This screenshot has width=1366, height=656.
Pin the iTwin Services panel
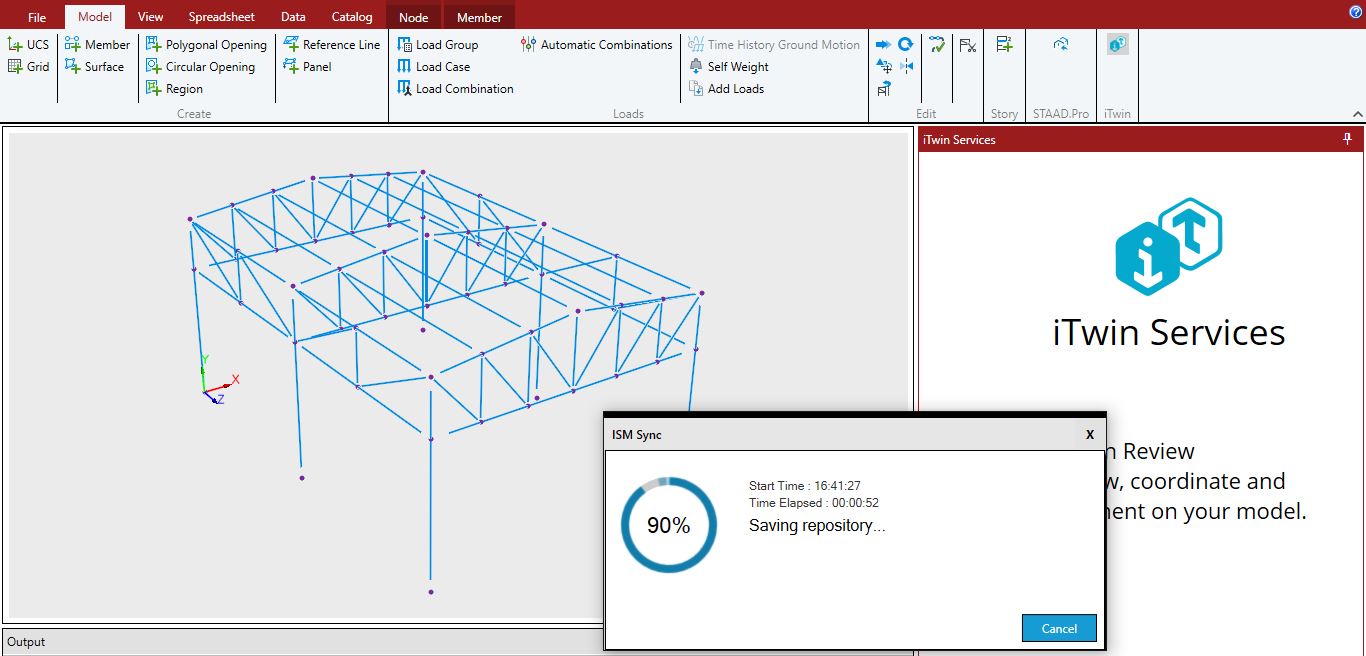coord(1347,139)
